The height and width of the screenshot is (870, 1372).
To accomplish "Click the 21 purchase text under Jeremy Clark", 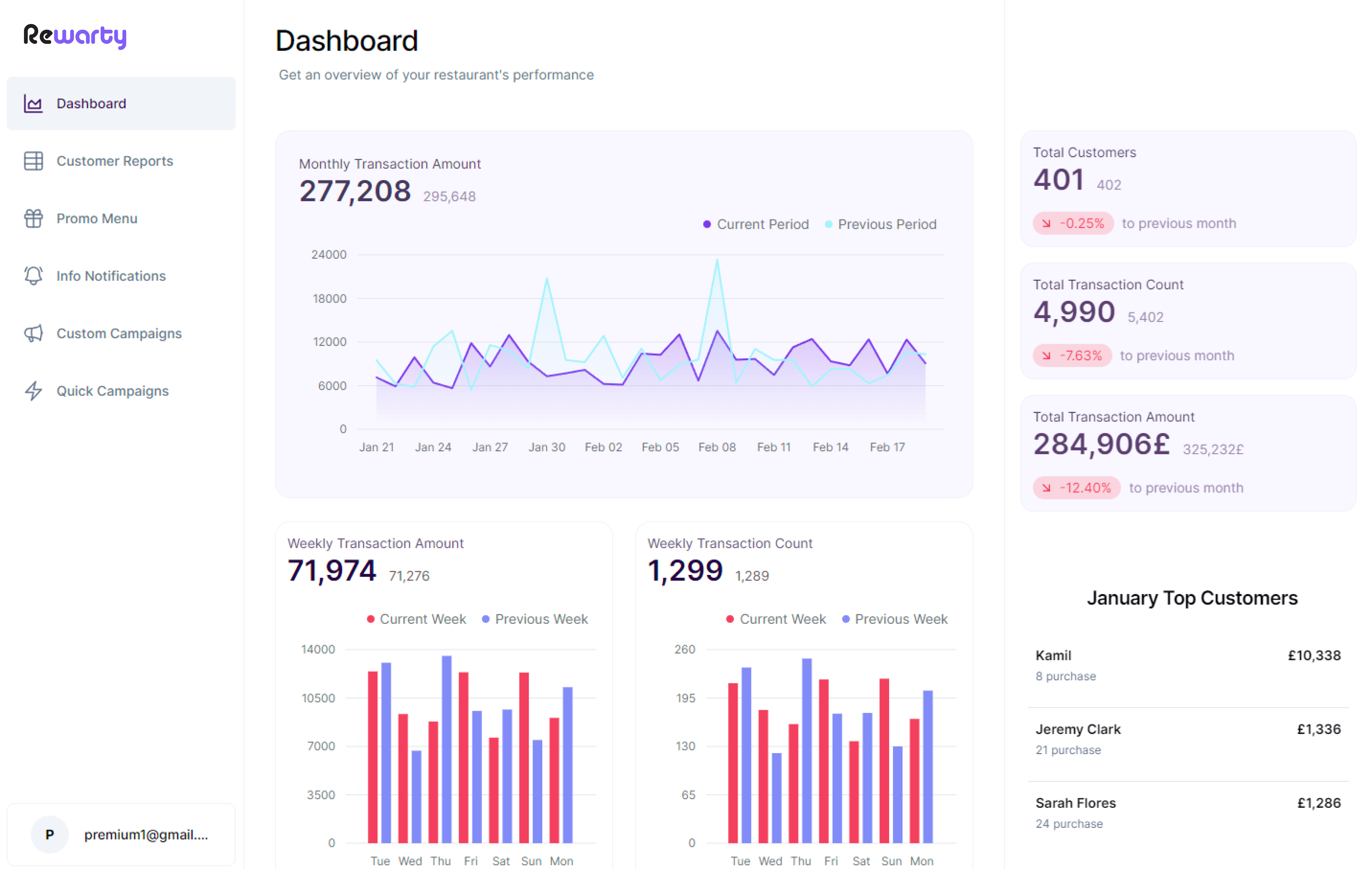I will pos(1068,750).
